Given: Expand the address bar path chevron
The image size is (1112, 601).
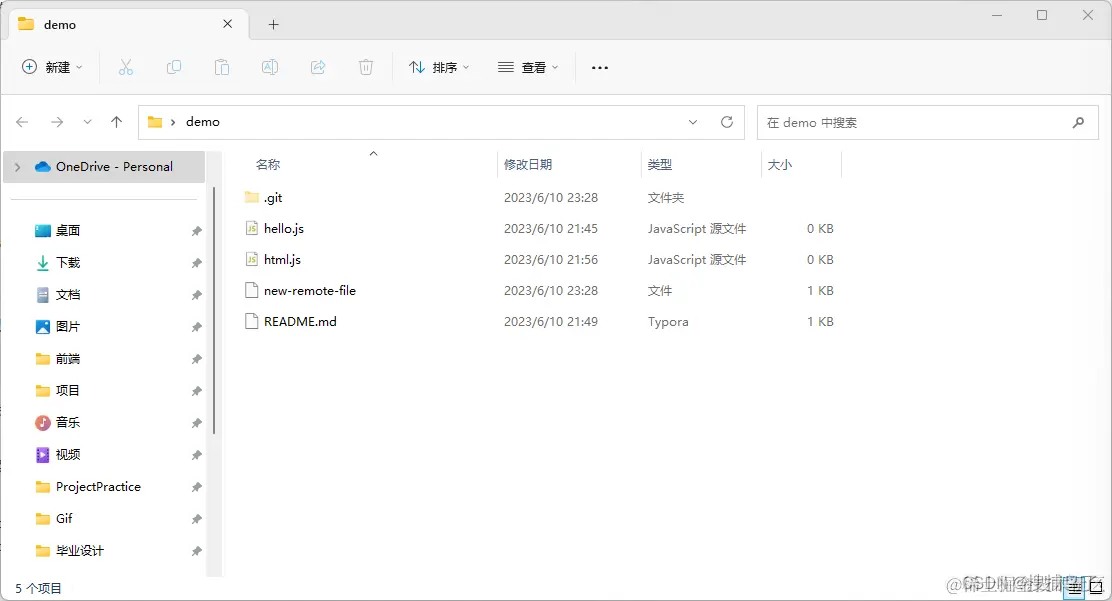Looking at the screenshot, I should [172, 122].
